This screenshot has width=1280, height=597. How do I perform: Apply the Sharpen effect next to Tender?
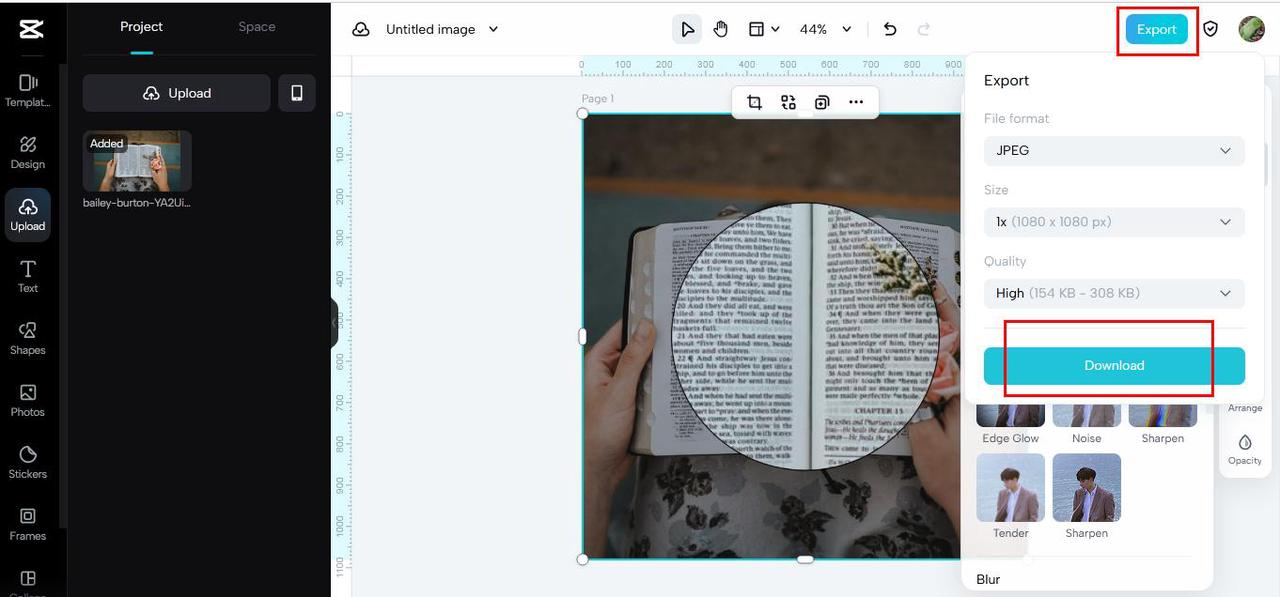1086,496
